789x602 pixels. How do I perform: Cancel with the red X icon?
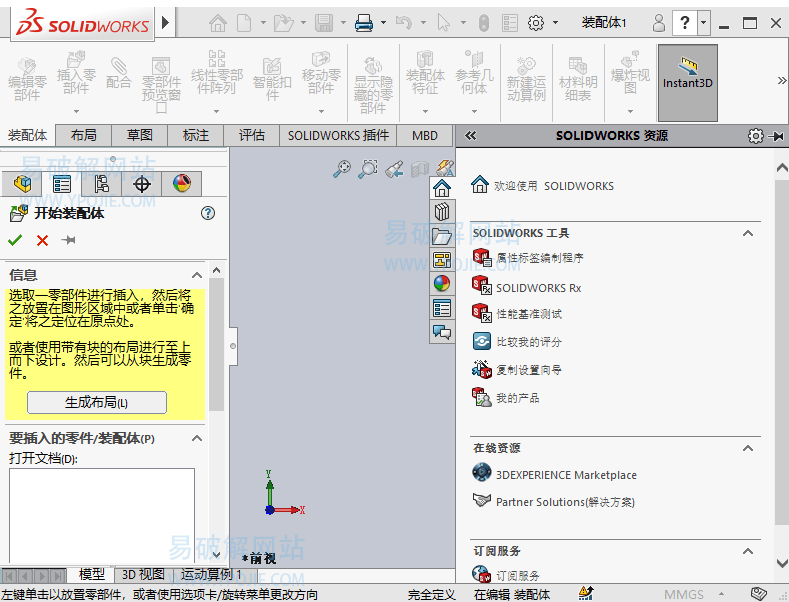42,240
